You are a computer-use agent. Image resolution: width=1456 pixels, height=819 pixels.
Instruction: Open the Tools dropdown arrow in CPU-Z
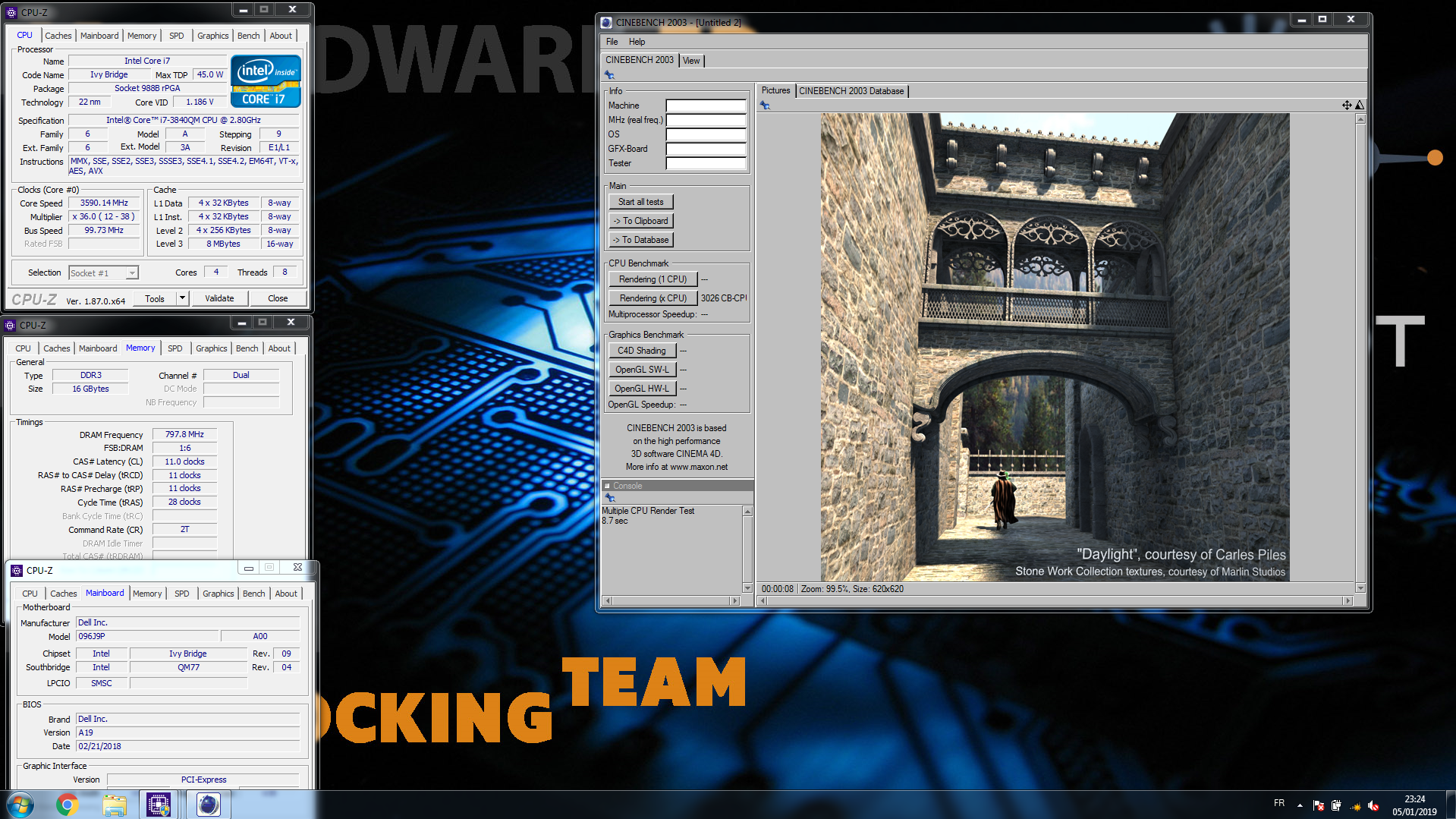[x=182, y=298]
